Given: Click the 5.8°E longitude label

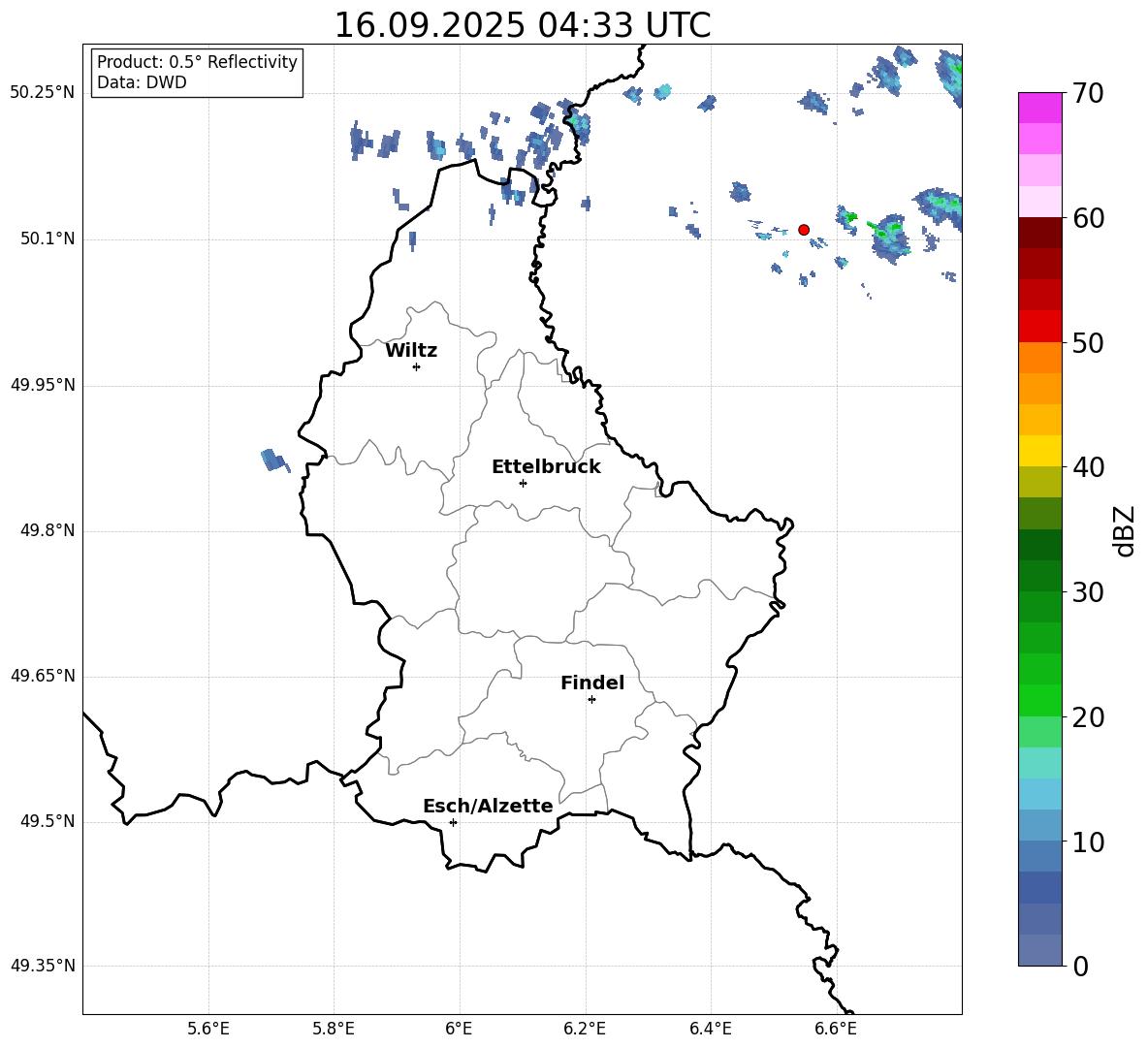Looking at the screenshot, I should [334, 1029].
